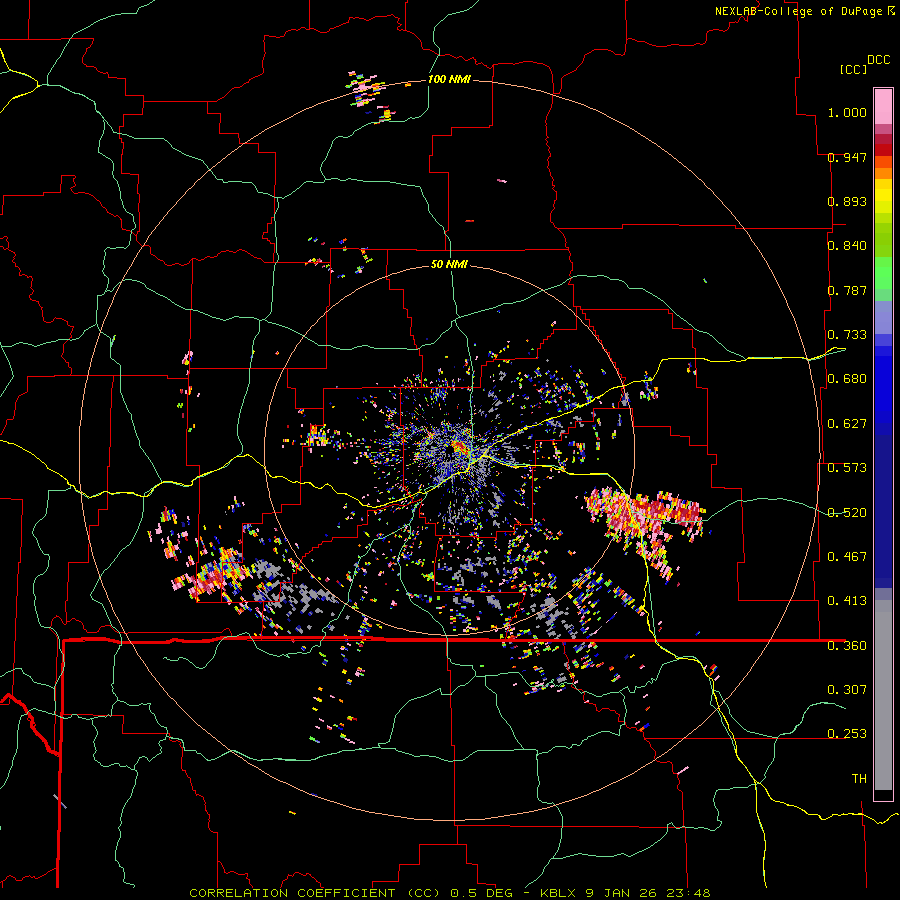
Task: Select the 0.520 scale value
Action: tap(847, 513)
